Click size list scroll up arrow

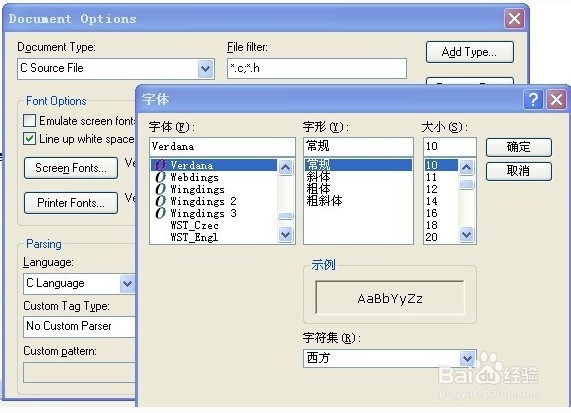click(x=466, y=167)
